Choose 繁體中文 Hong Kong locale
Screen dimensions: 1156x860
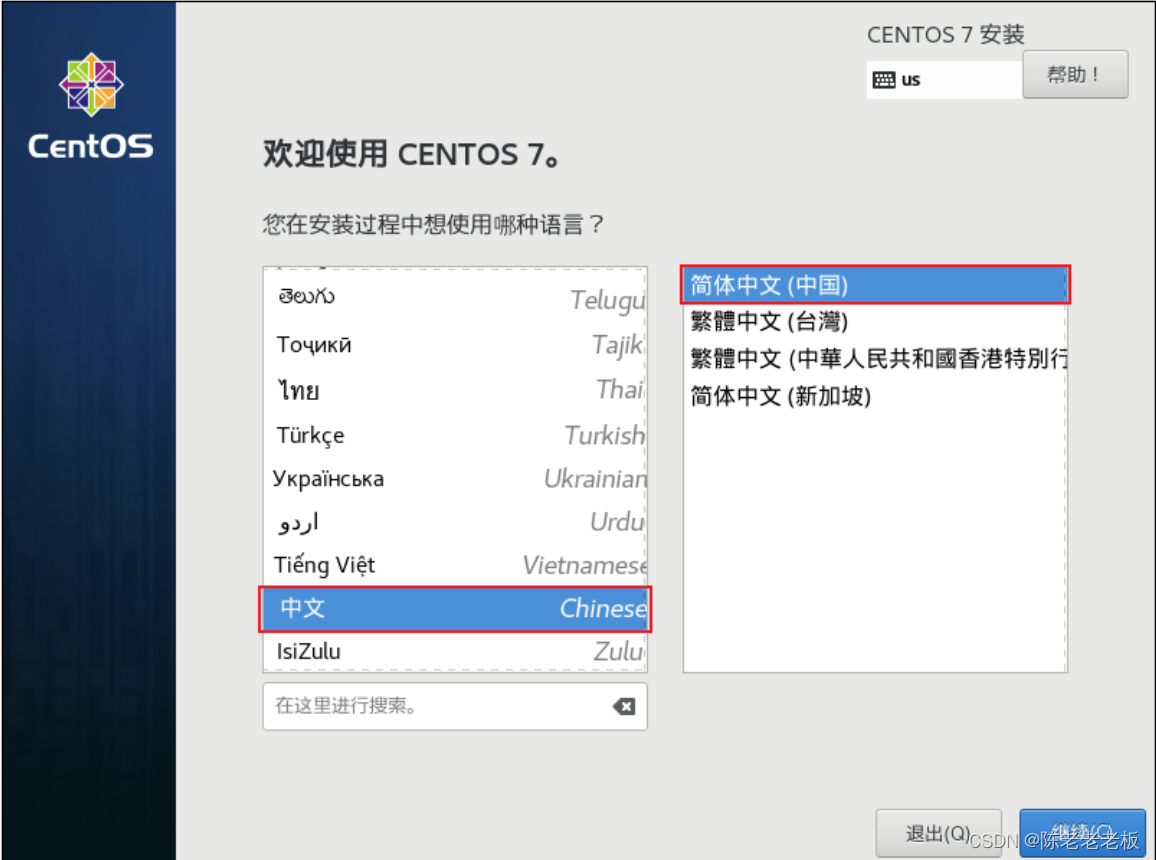point(874,359)
